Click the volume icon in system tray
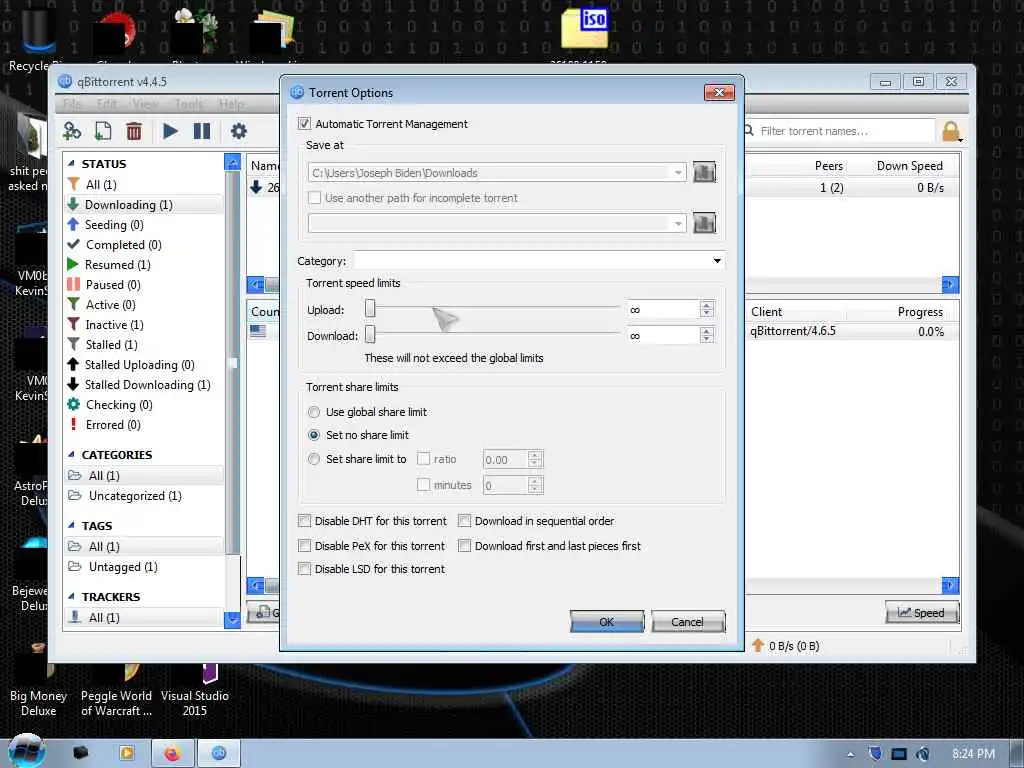1024x768 pixels. (923, 754)
